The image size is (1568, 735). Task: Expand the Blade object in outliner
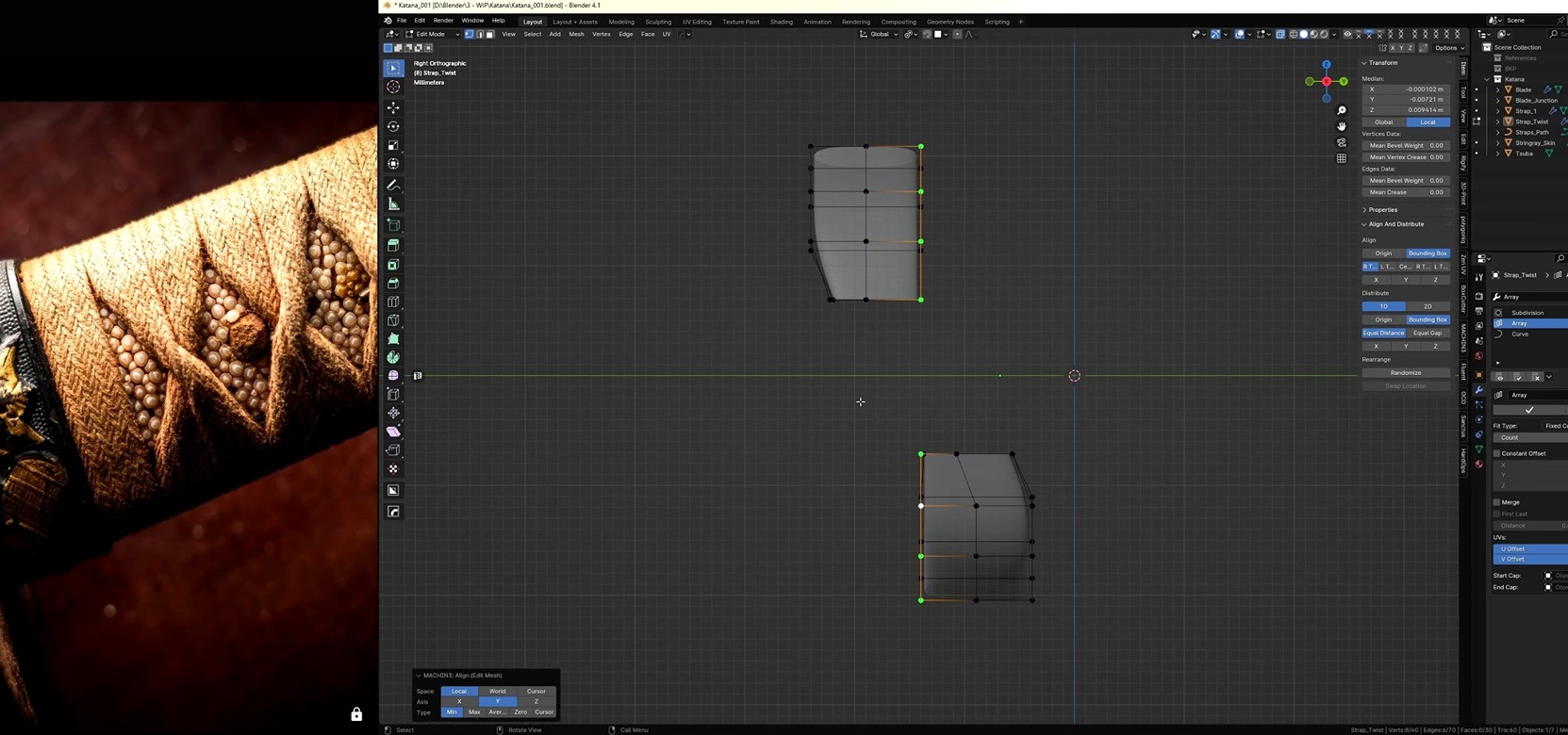point(1497,90)
